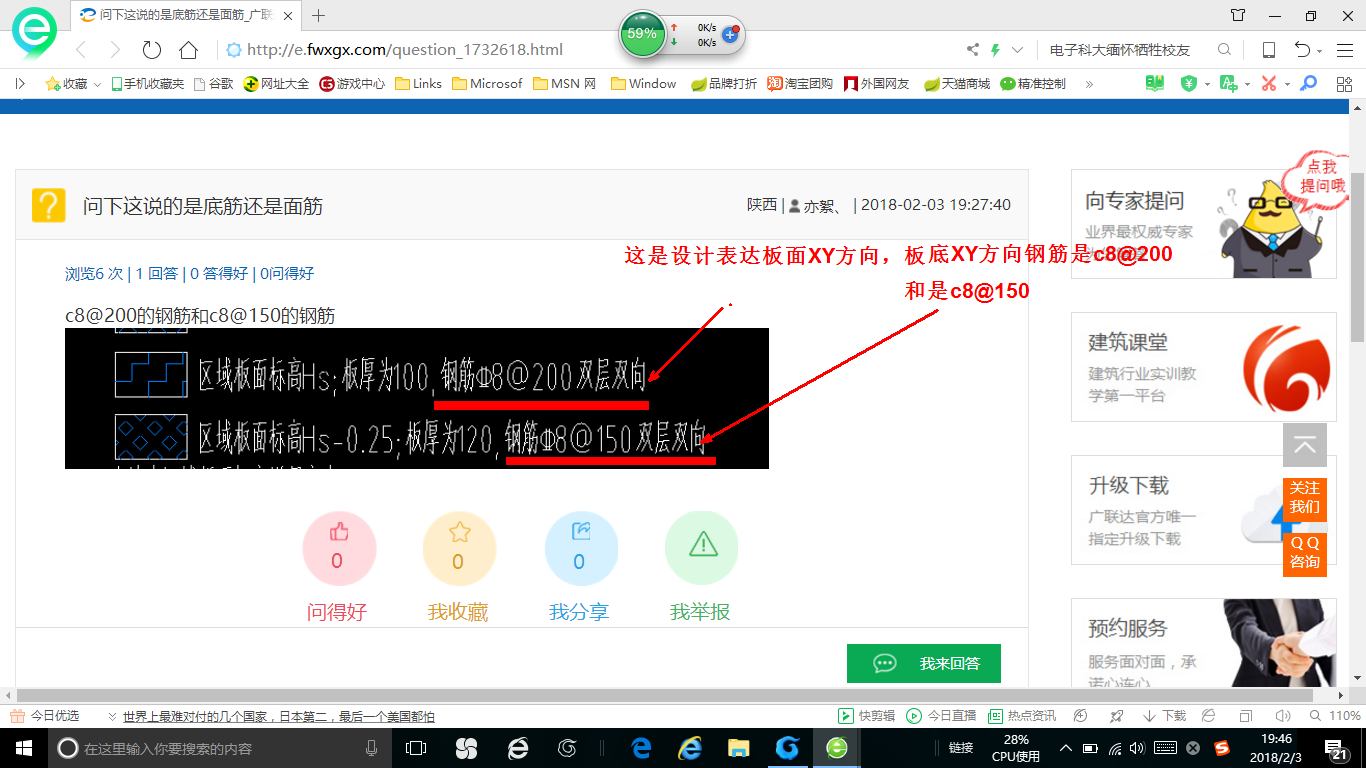Open dropdown beside scissors icon

click(1286, 85)
